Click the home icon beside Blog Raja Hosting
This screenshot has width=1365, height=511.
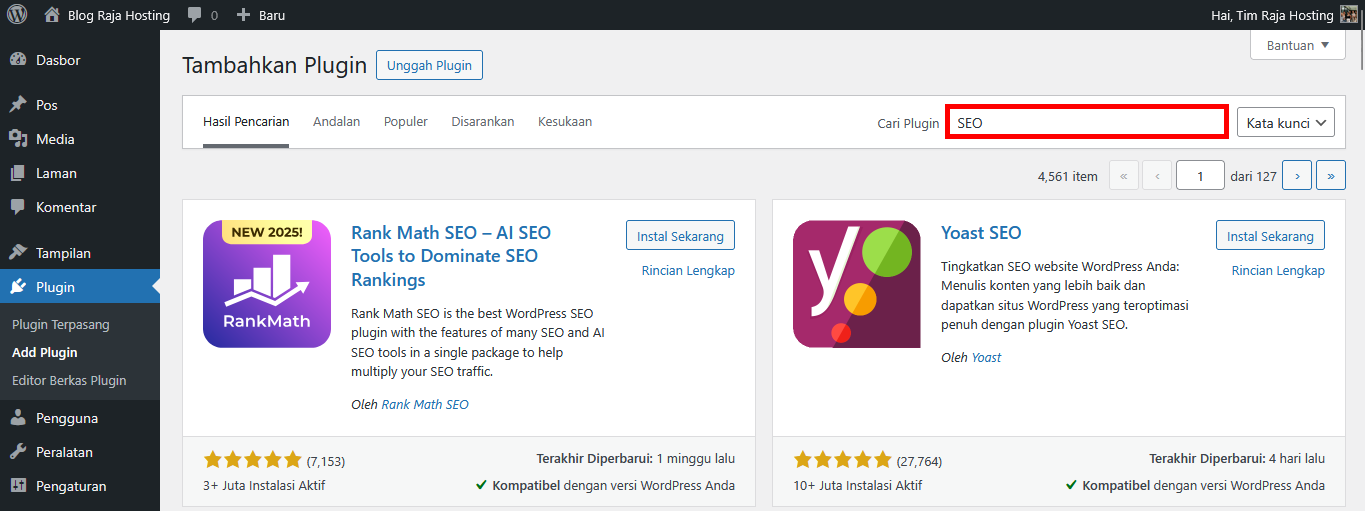pos(52,15)
